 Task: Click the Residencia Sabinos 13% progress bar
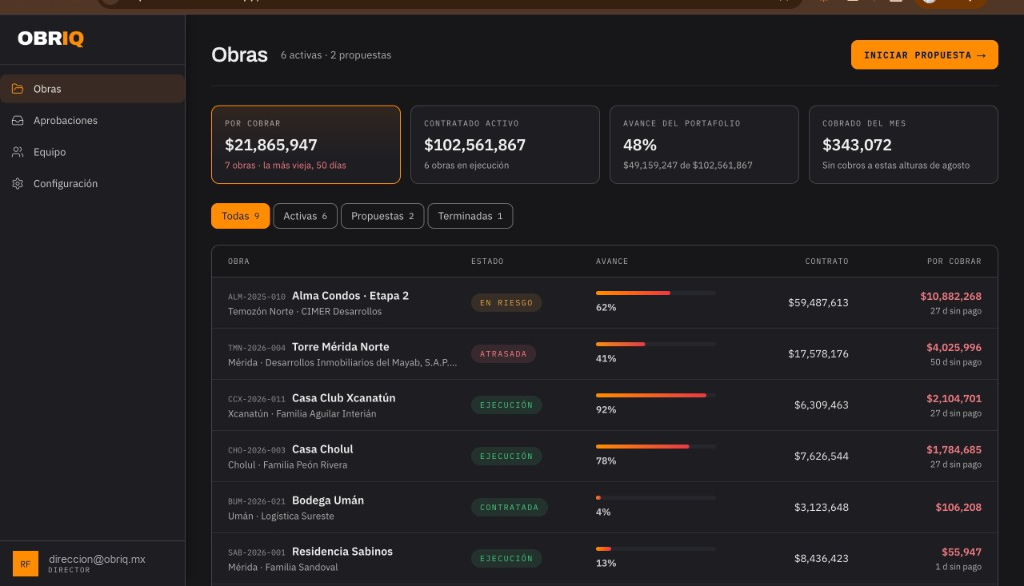656,549
